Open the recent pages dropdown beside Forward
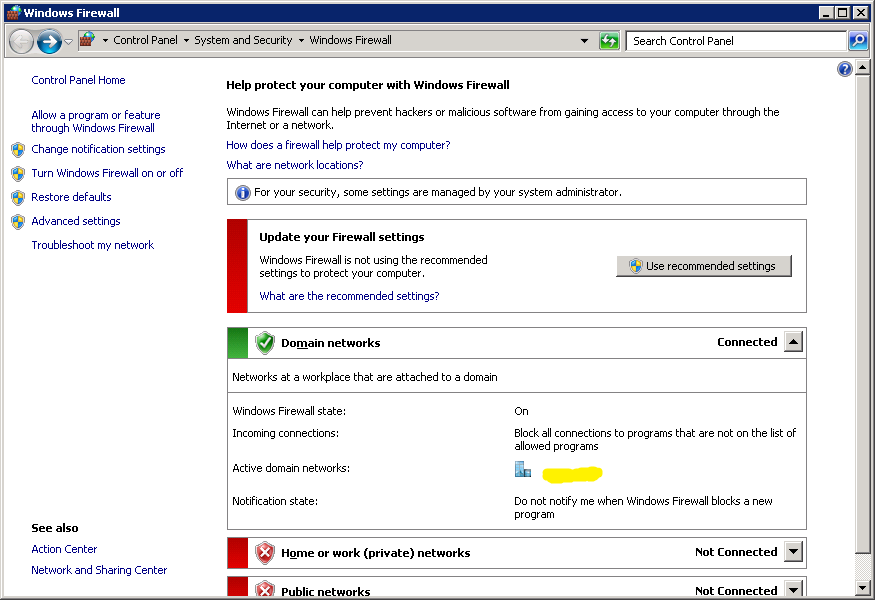This screenshot has height=600, width=880. pyautogui.click(x=68, y=42)
